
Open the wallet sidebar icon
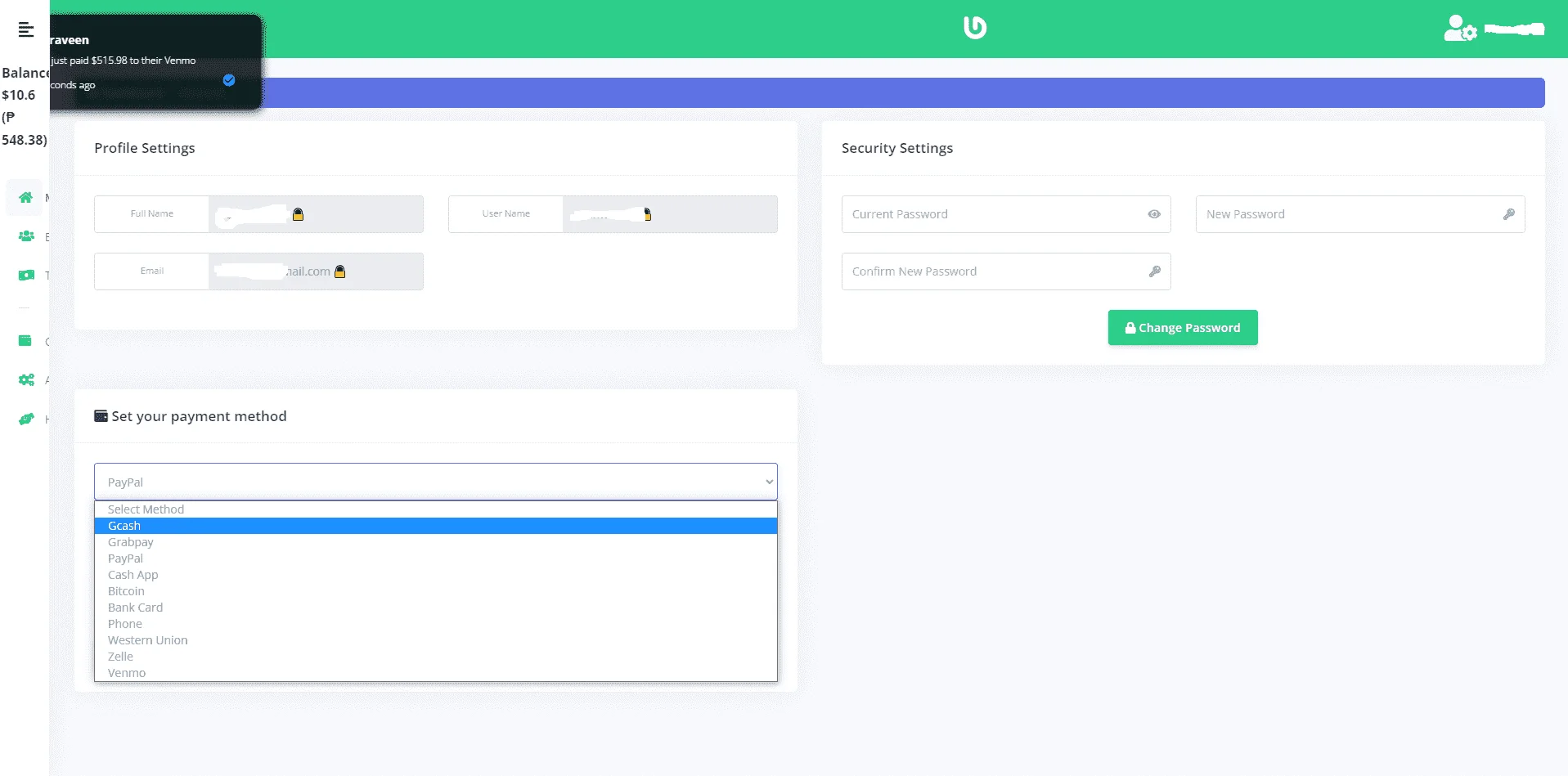click(25, 340)
